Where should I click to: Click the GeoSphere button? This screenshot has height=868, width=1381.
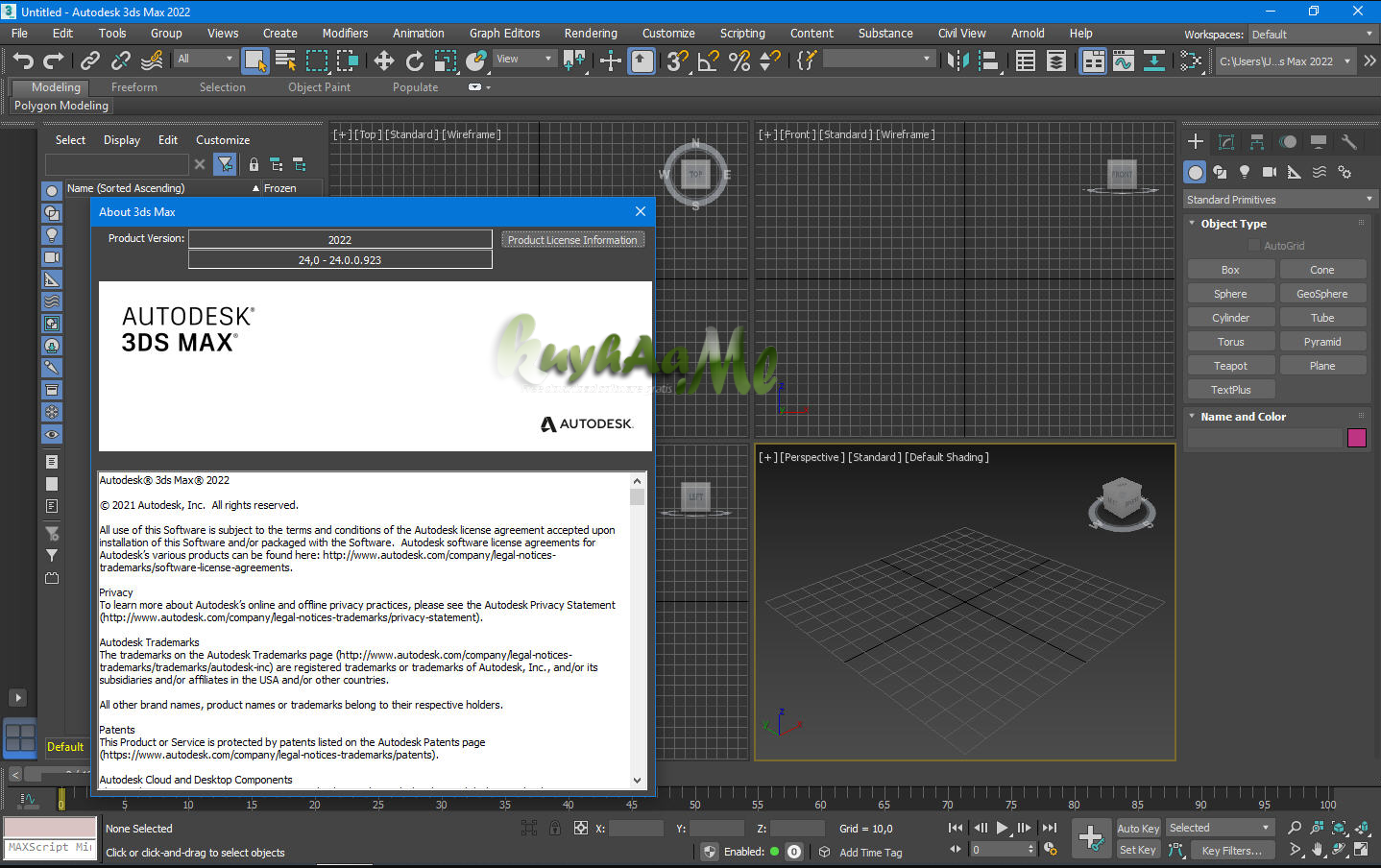coord(1321,294)
